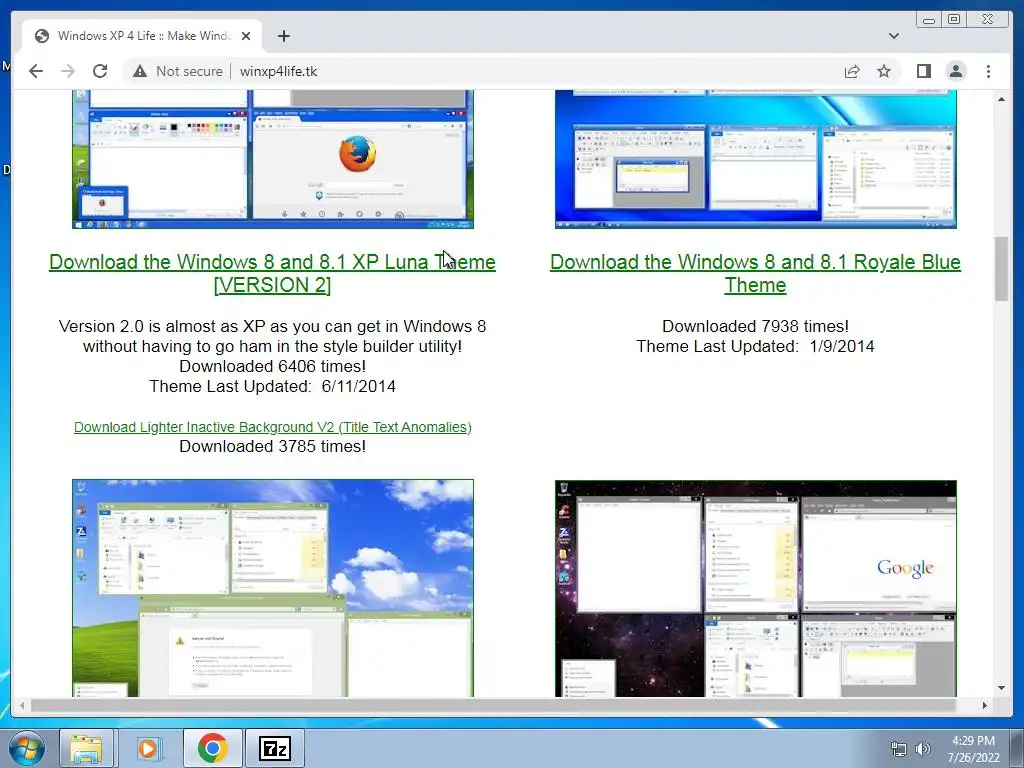This screenshot has height=768, width=1024.
Task: Open the browser side panel
Action: pyautogui.click(x=923, y=71)
